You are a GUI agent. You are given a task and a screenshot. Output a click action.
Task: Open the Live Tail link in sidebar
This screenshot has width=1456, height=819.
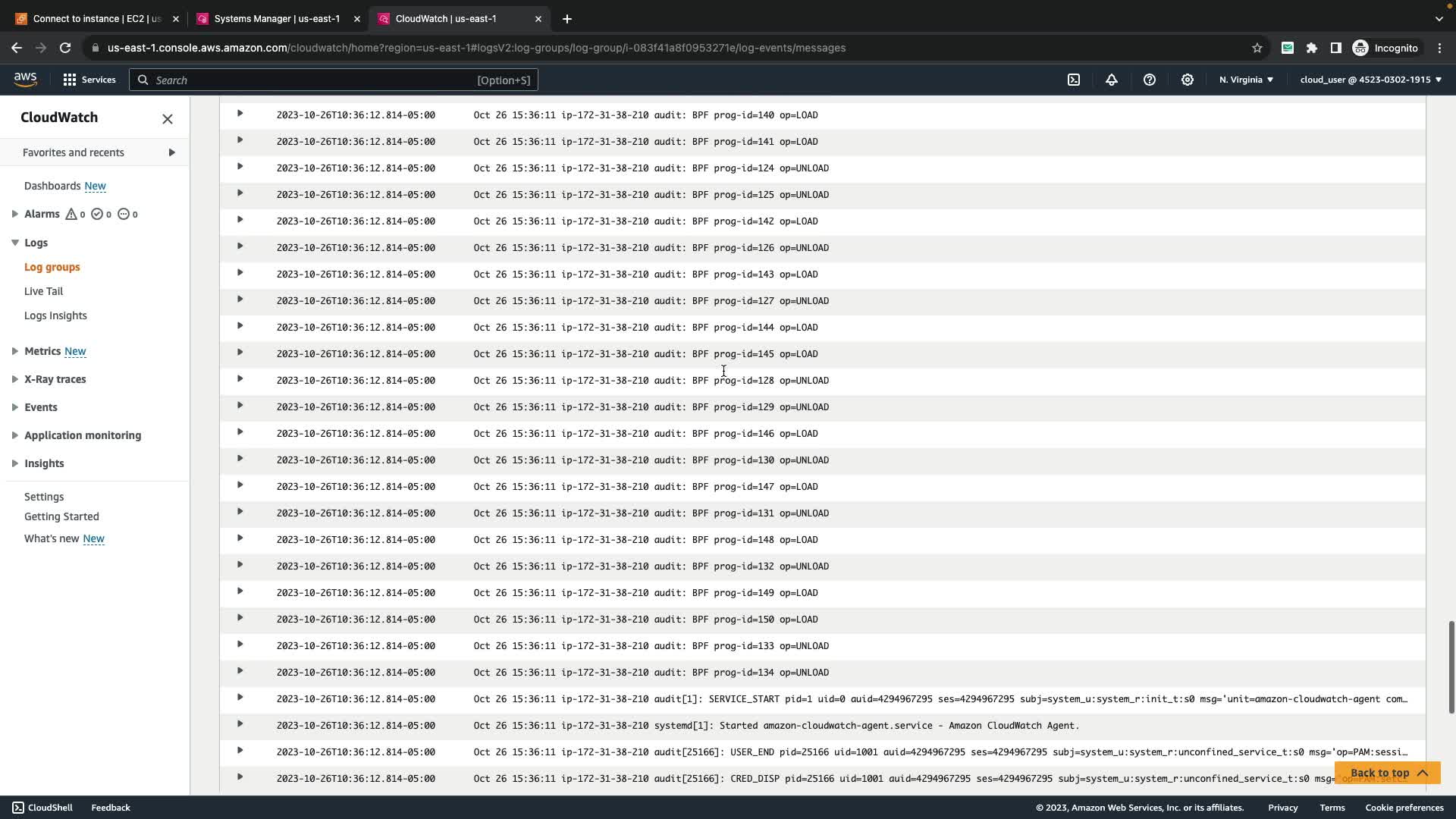[43, 291]
